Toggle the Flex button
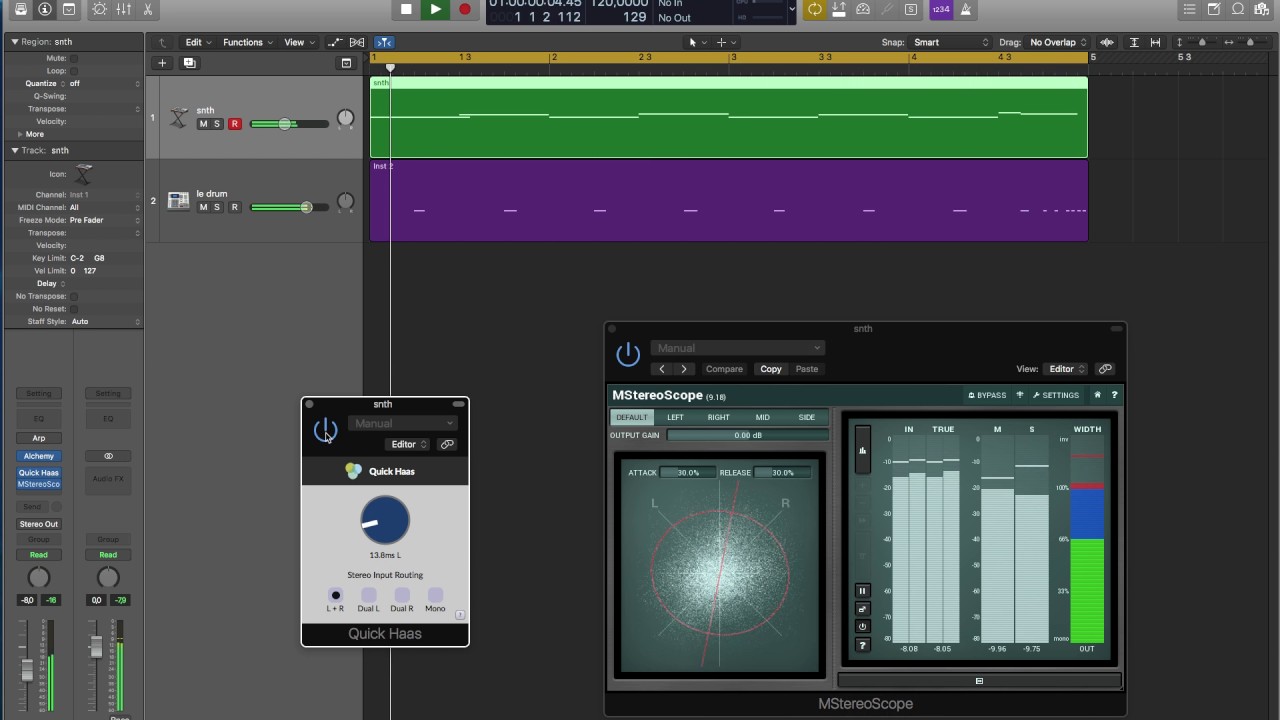This screenshot has height=720, width=1280. coord(357,42)
